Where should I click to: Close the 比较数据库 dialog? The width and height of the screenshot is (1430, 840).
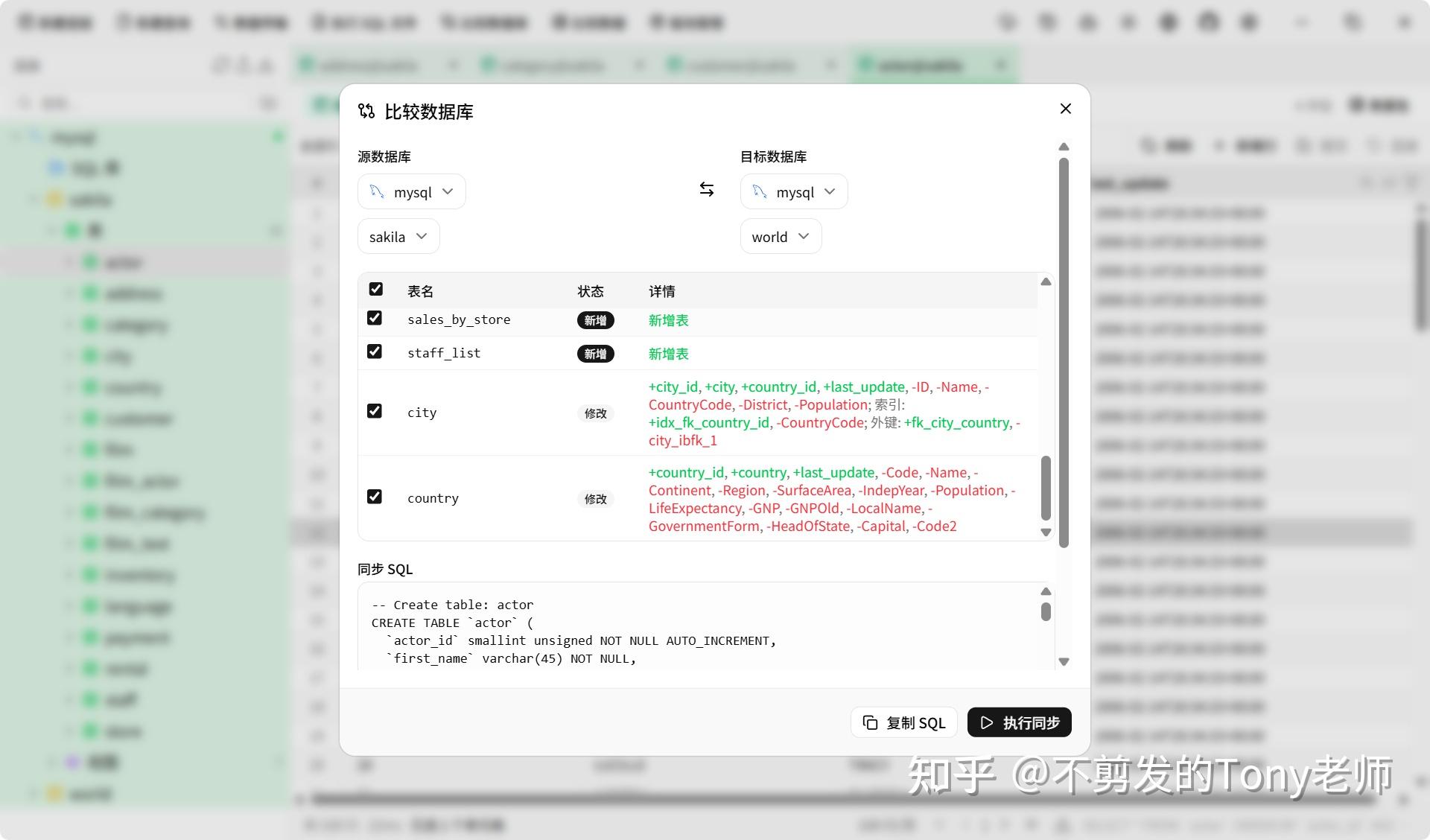click(1065, 109)
